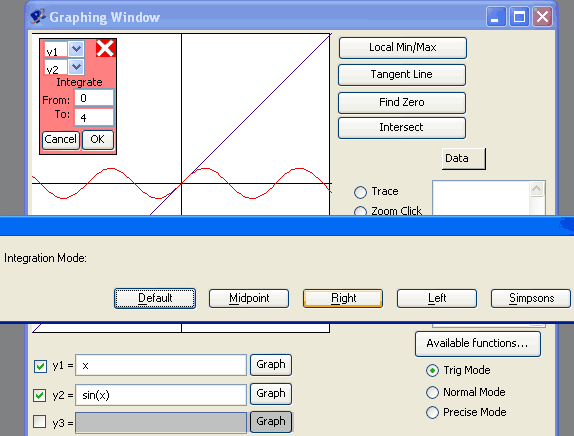
Task: Select Midpoint integration mode
Action: click(x=249, y=298)
